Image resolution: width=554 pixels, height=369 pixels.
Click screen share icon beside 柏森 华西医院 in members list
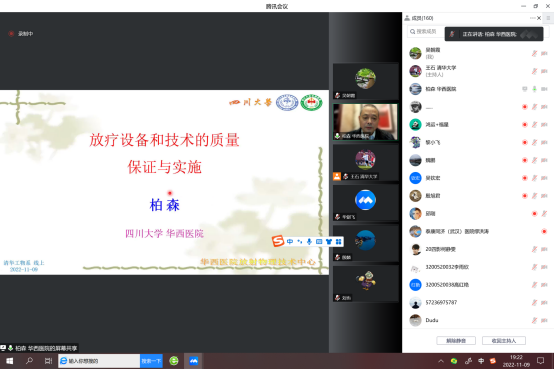pos(525,89)
